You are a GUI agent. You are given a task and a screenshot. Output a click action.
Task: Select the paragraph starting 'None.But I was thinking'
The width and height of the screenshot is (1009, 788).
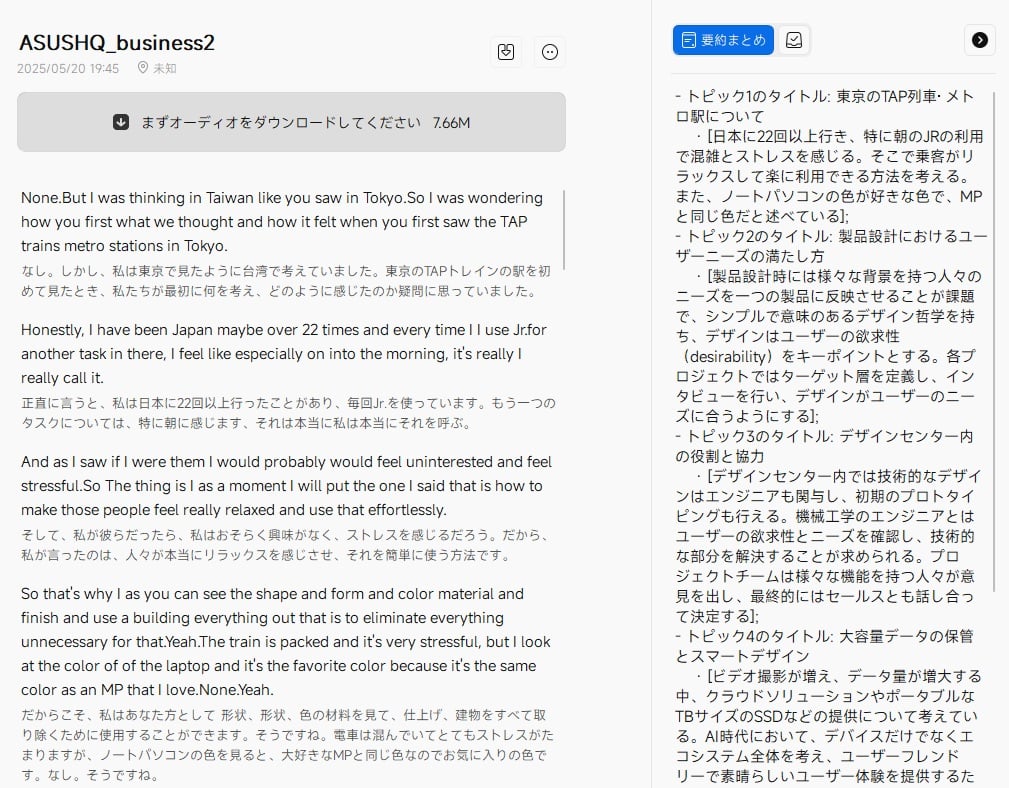tap(282, 222)
